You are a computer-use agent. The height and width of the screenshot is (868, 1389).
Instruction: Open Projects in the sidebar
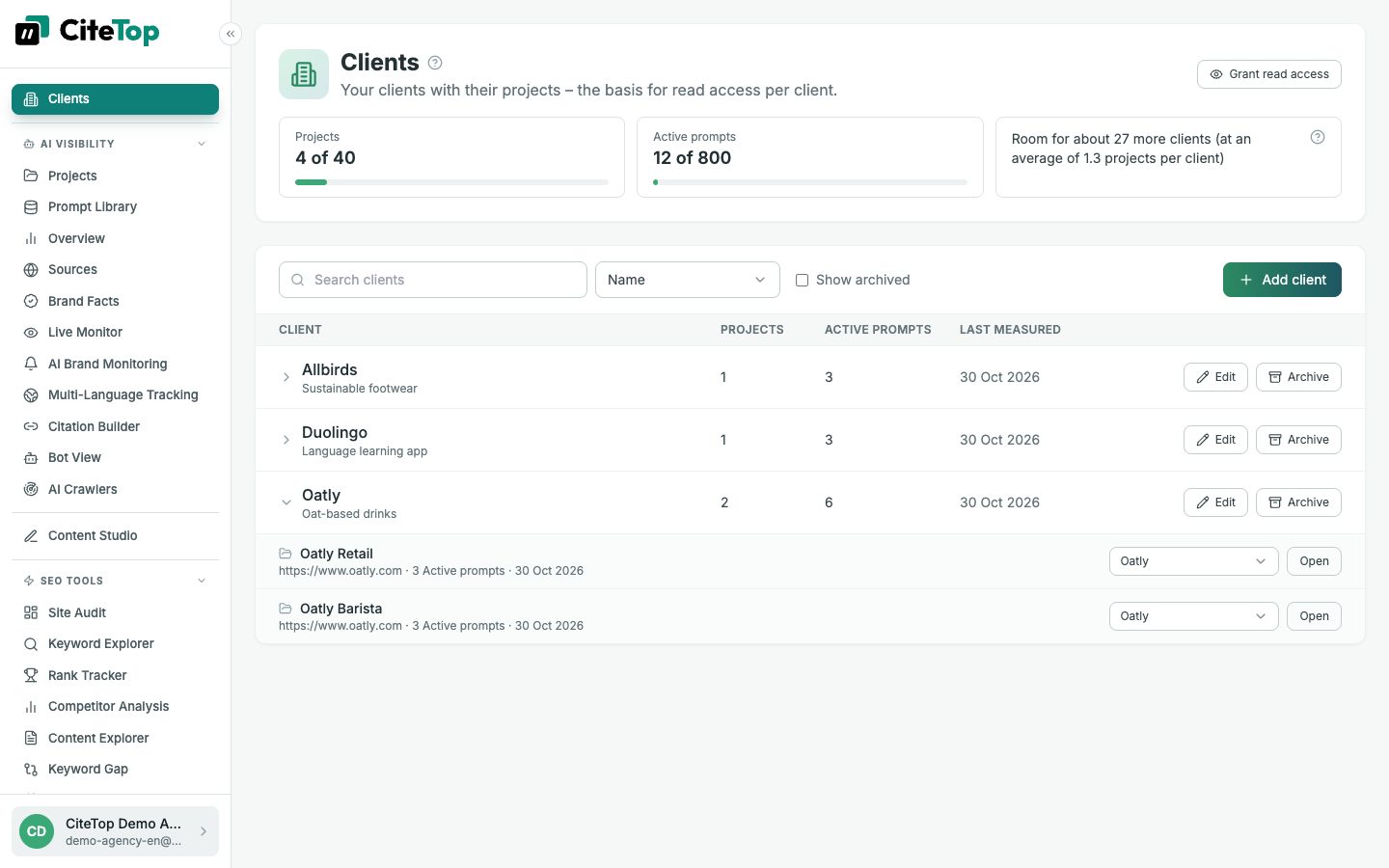point(115,176)
